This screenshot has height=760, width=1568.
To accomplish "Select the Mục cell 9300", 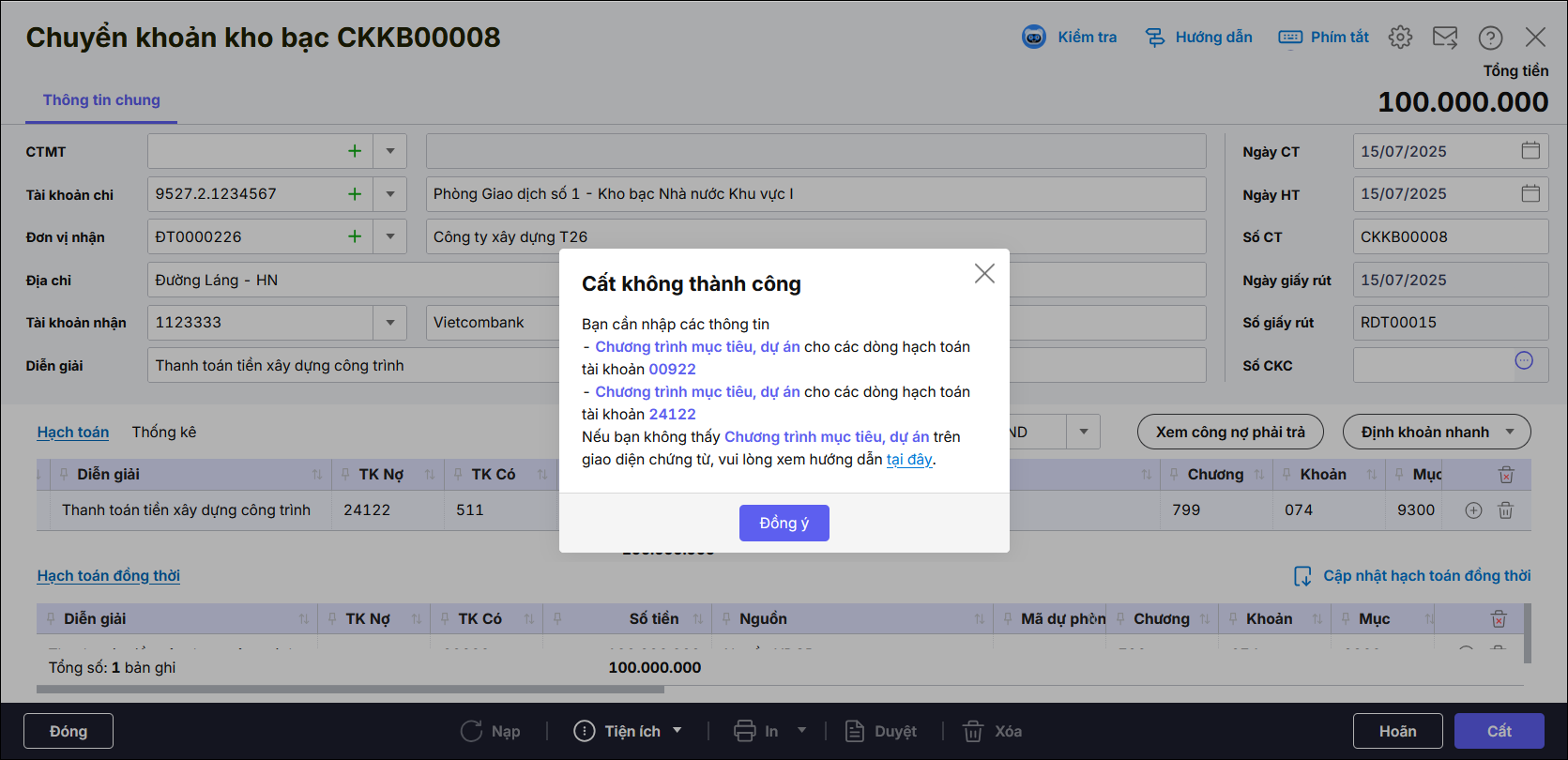I will coord(1414,510).
